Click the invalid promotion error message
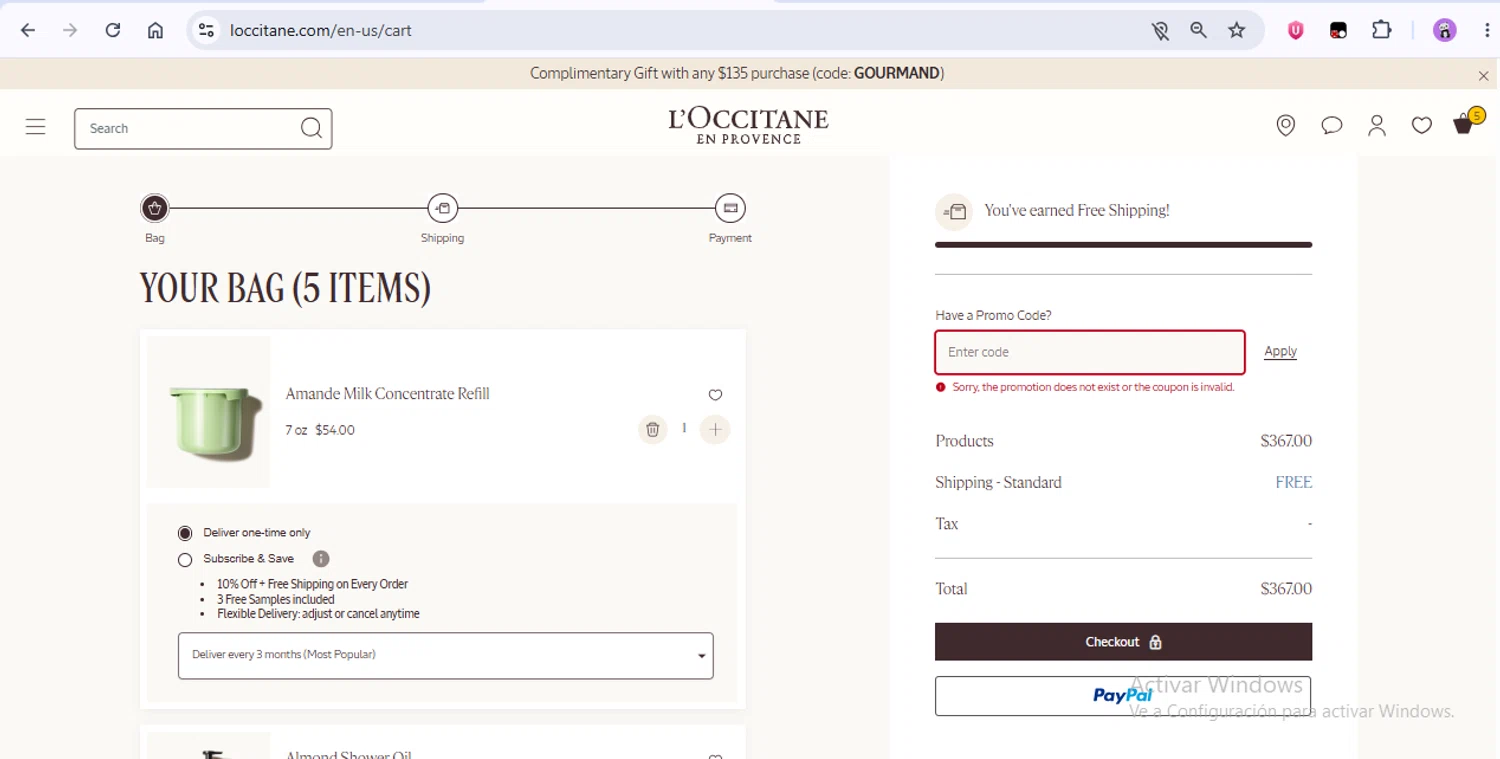This screenshot has width=1500, height=759. (x=1093, y=387)
